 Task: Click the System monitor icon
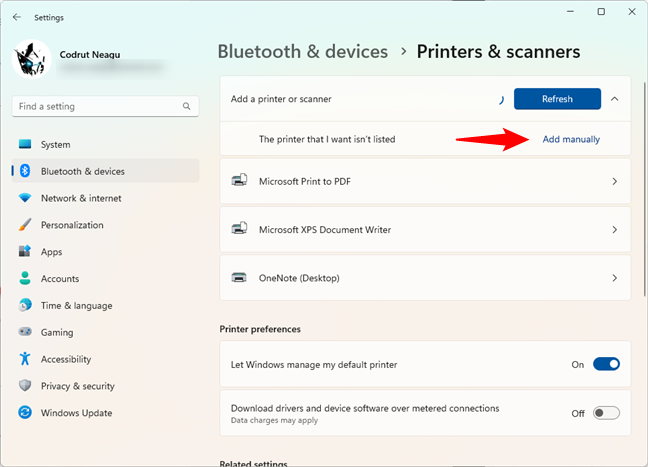(25, 144)
